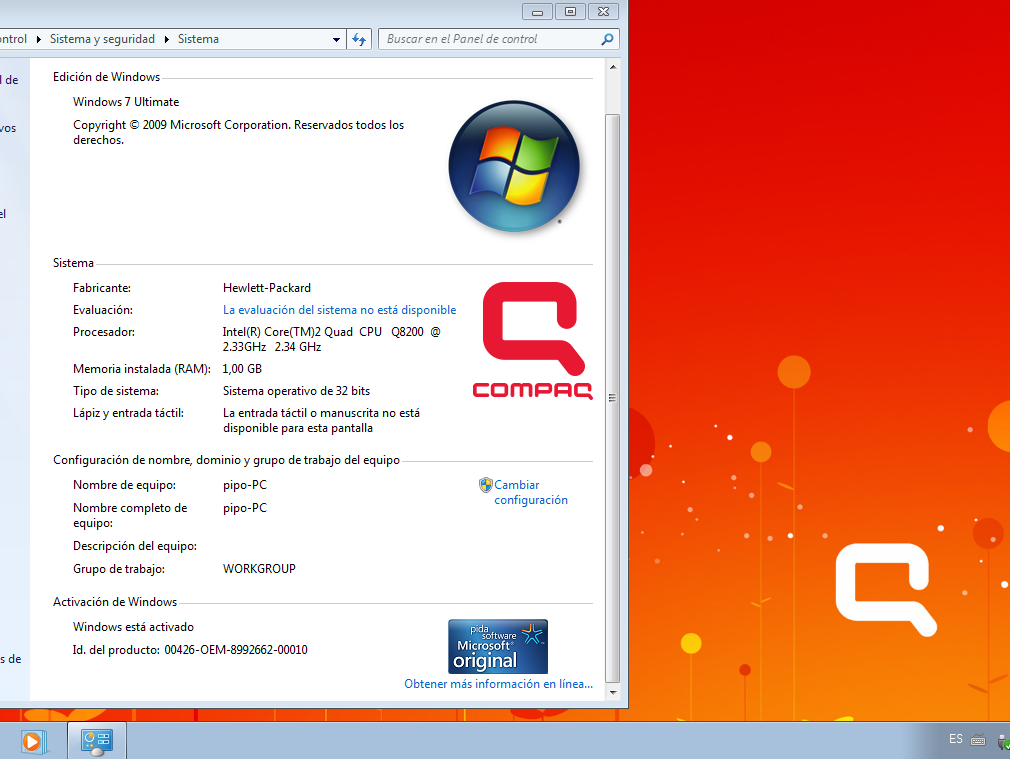Click the pipo-PC value beside Nombre completo de equipo
This screenshot has width=1010, height=759.
(245, 508)
